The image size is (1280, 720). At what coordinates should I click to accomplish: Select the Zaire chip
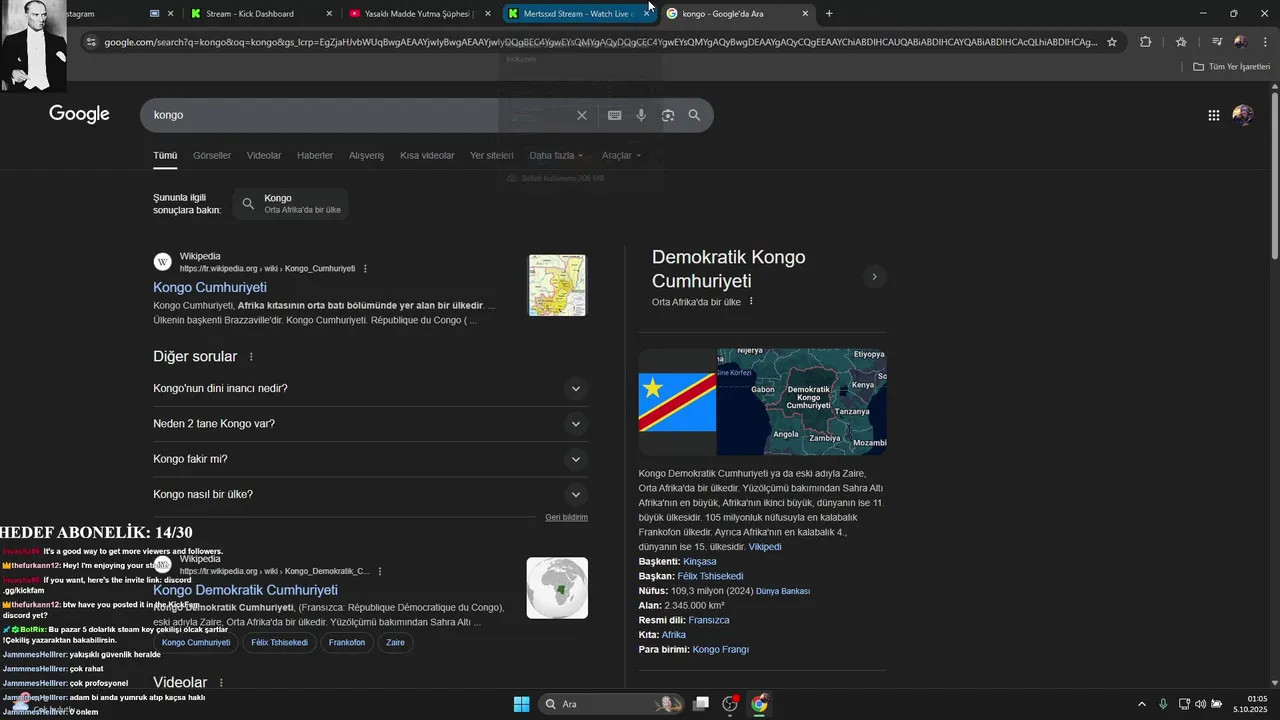(395, 642)
